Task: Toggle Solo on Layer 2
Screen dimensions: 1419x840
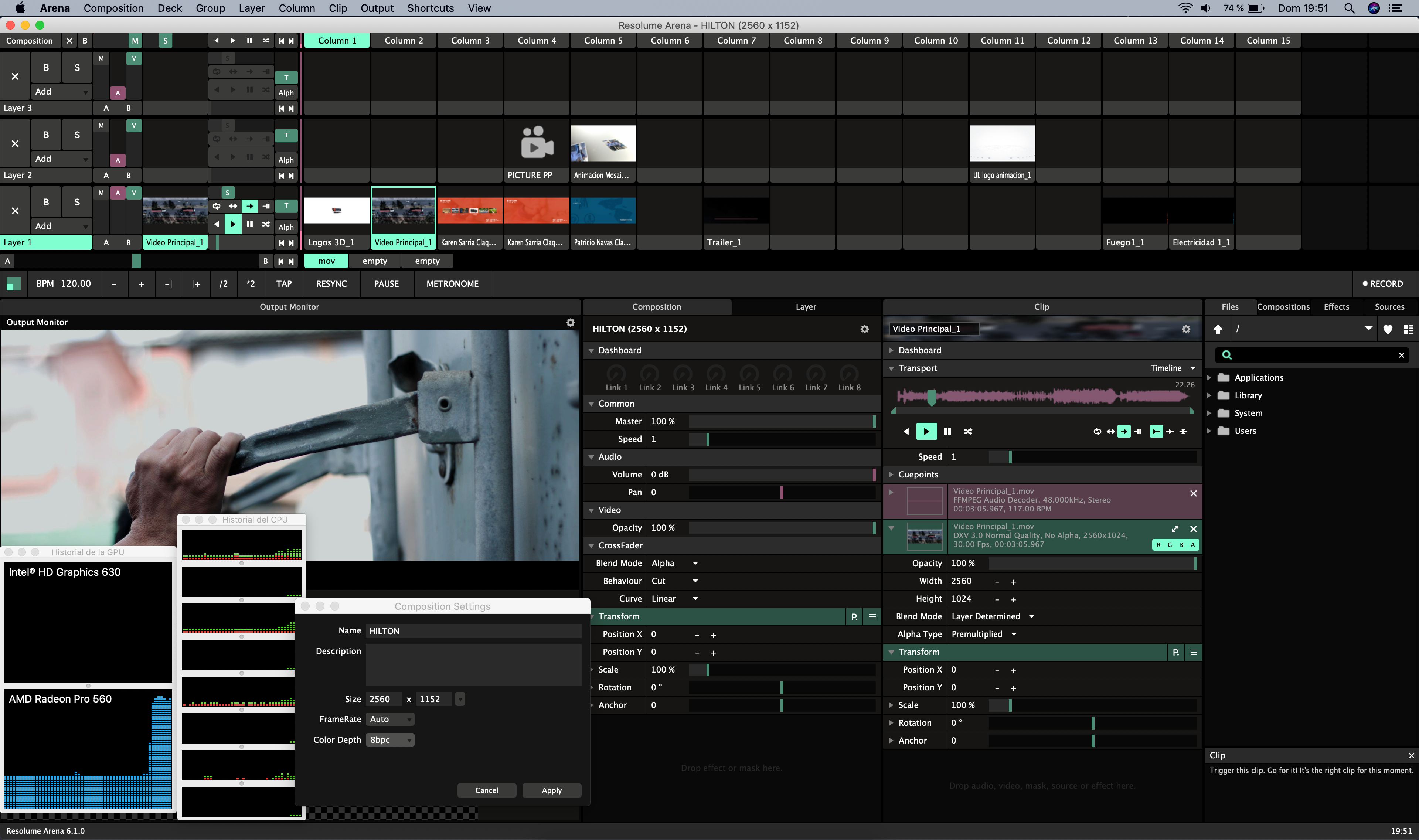Action: (77, 135)
